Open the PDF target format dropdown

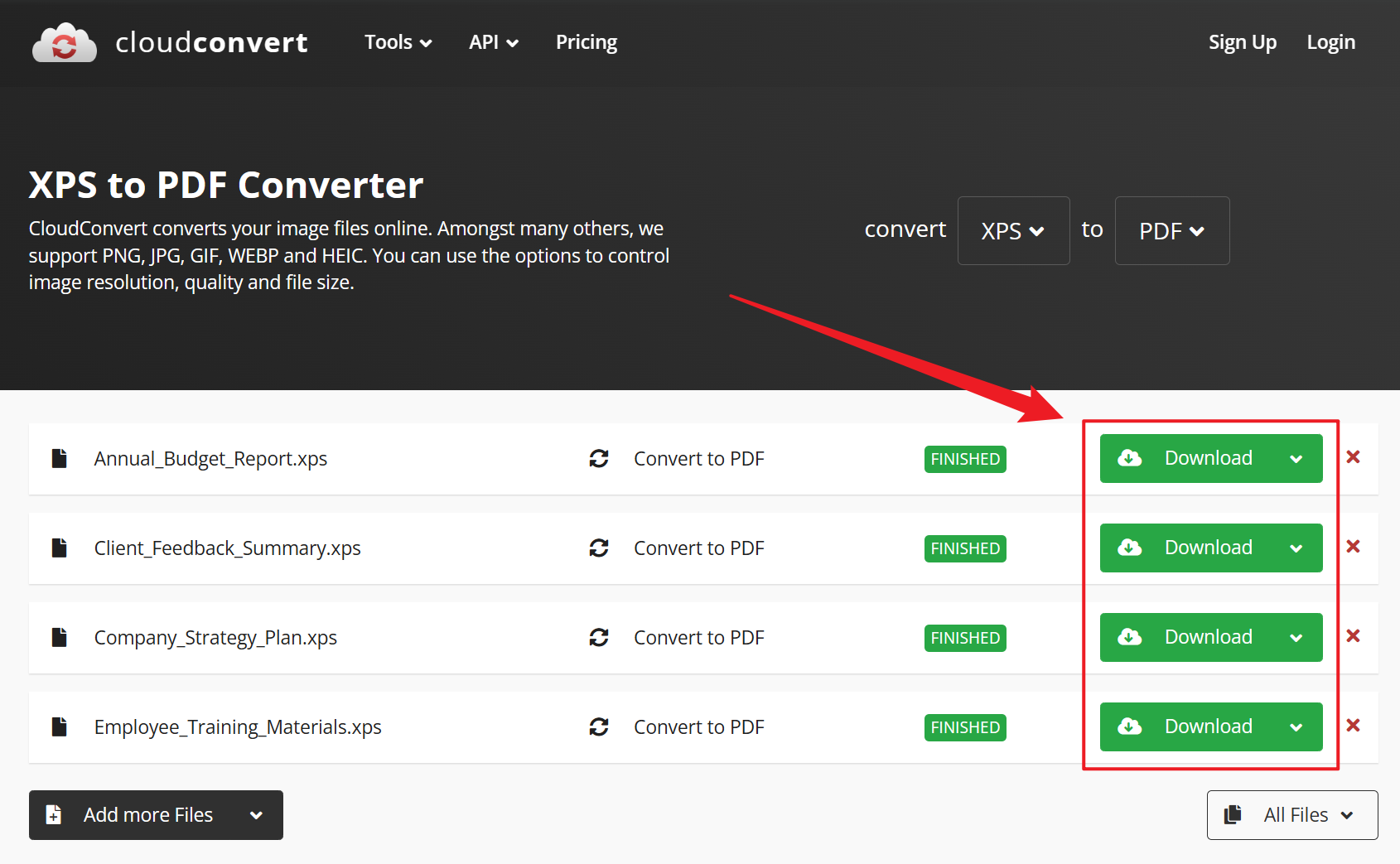pos(1171,231)
